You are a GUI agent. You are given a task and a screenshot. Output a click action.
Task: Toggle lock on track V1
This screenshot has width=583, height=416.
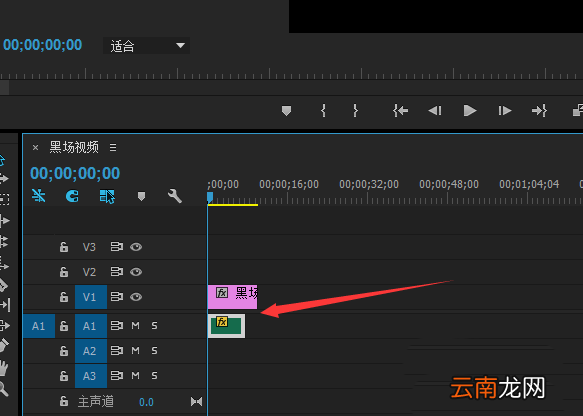point(64,297)
